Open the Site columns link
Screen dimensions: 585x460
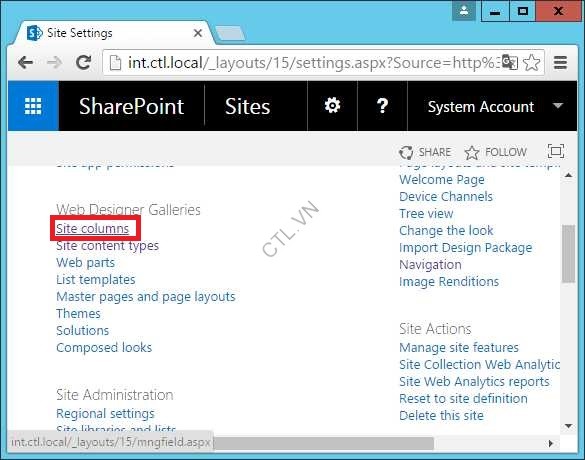[92, 229]
